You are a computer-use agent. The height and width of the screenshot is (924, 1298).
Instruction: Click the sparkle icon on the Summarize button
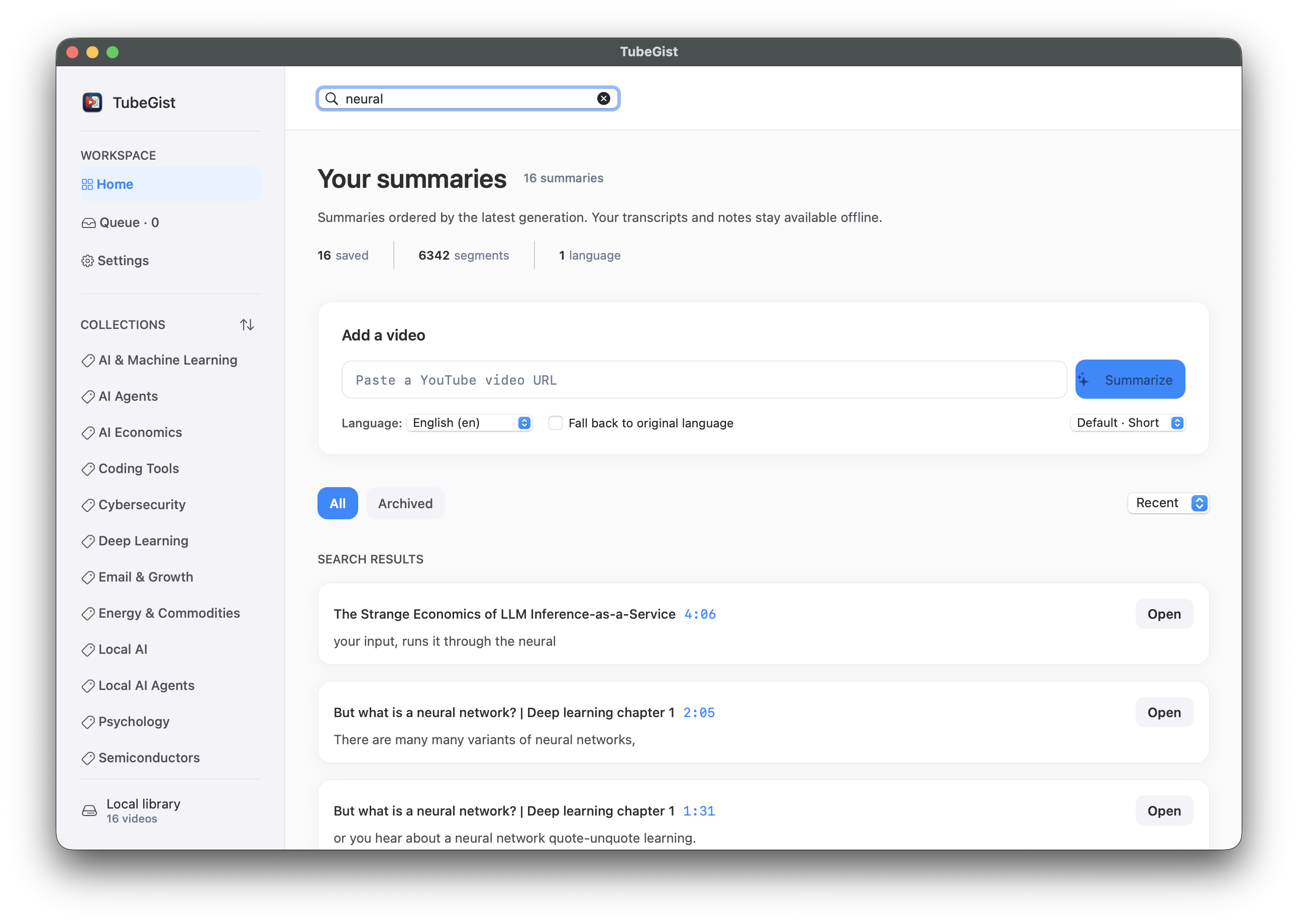(x=1083, y=380)
